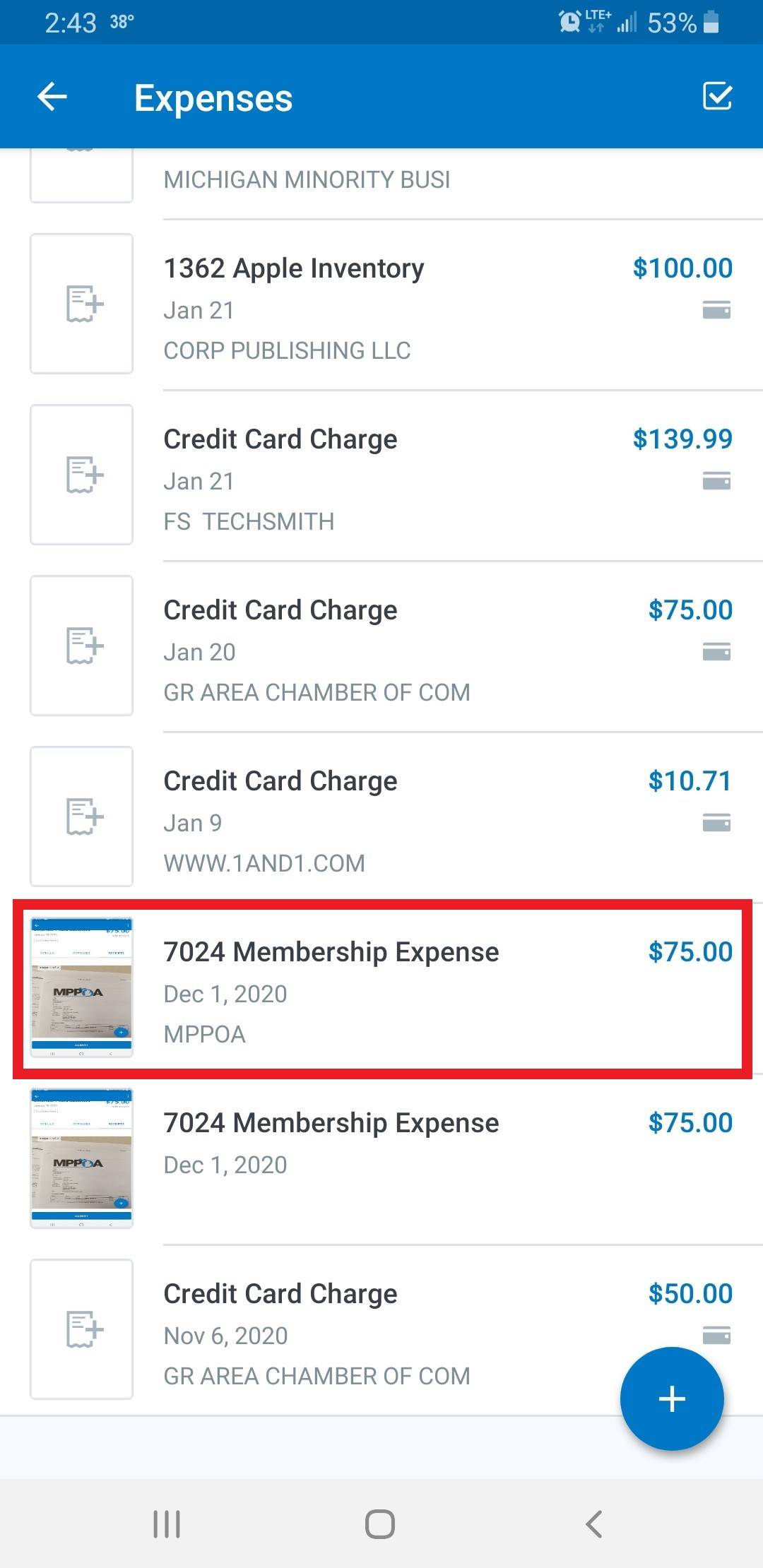Viewport: 763px width, 1568px height.
Task: Open 7024 Membership Expense from MPPOA
Action: click(x=331, y=953)
